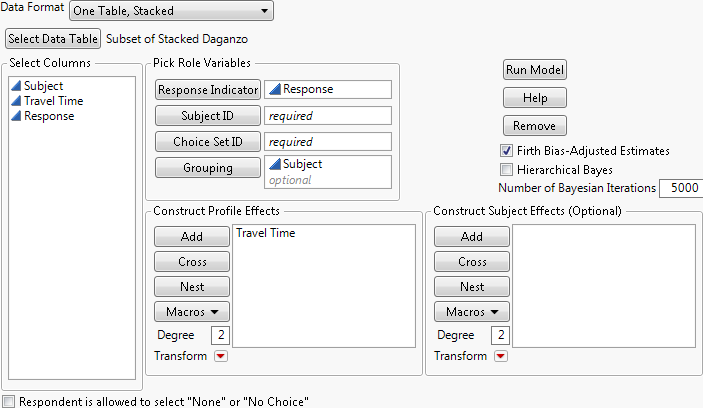Enable the Hierarchical Bayes checkbox
The height and width of the screenshot is (408, 703).
[x=508, y=169]
